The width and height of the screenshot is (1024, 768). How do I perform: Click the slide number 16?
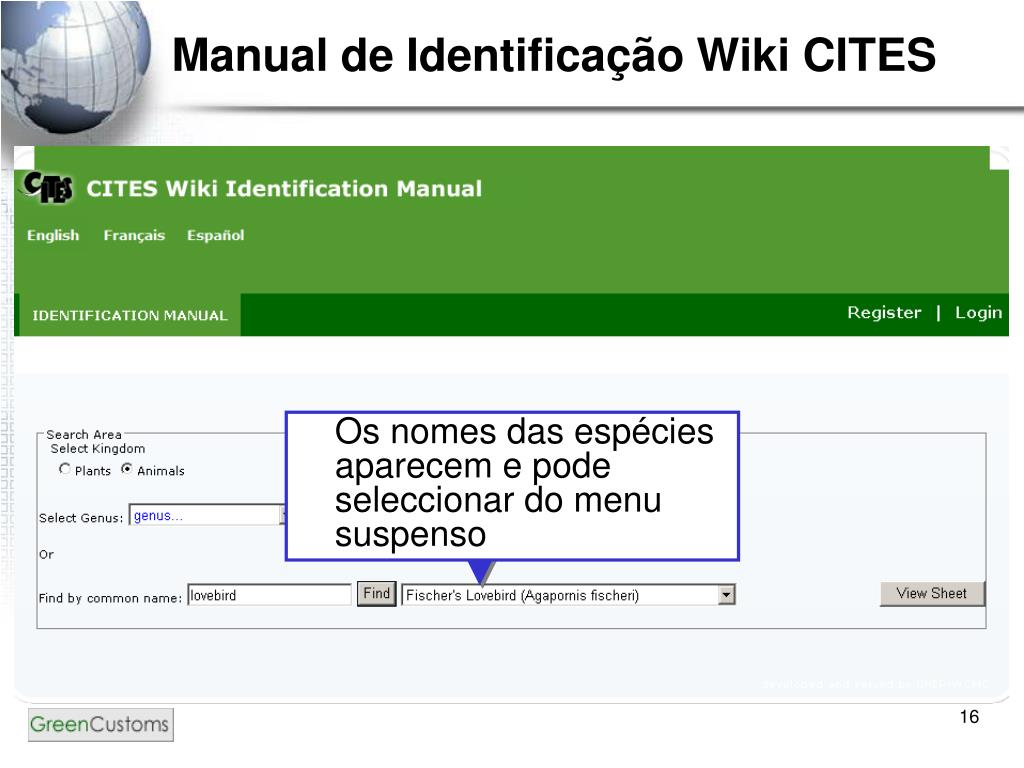pyautogui.click(x=969, y=716)
